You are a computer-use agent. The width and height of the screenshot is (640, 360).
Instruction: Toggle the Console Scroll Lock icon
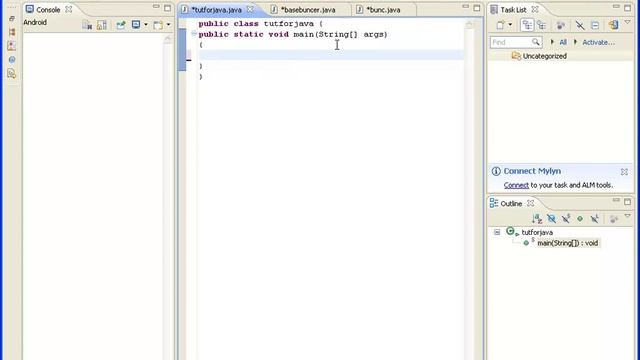tap(102, 25)
